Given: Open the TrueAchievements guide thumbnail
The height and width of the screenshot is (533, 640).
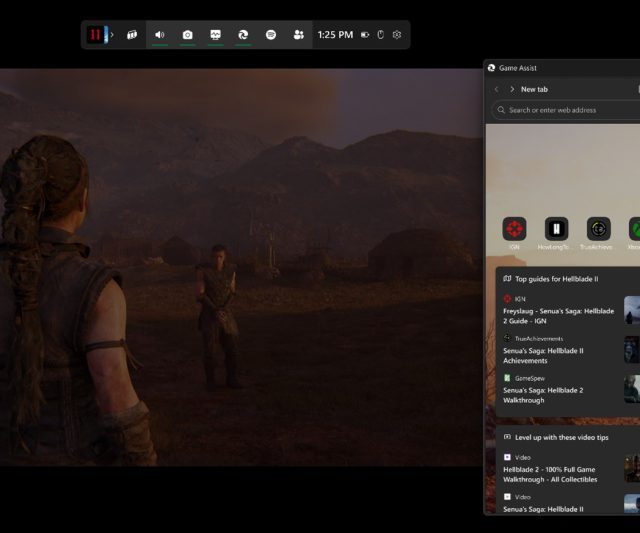Looking at the screenshot, I should (632, 350).
